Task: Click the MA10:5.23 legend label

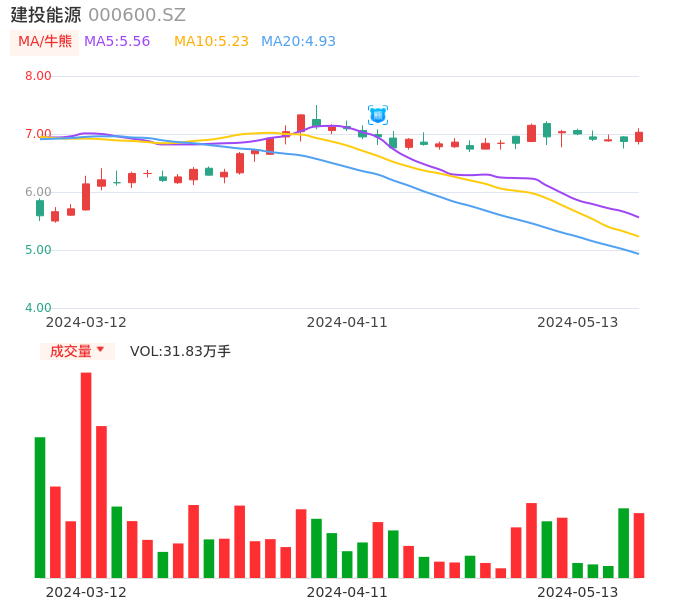Action: 211,42
